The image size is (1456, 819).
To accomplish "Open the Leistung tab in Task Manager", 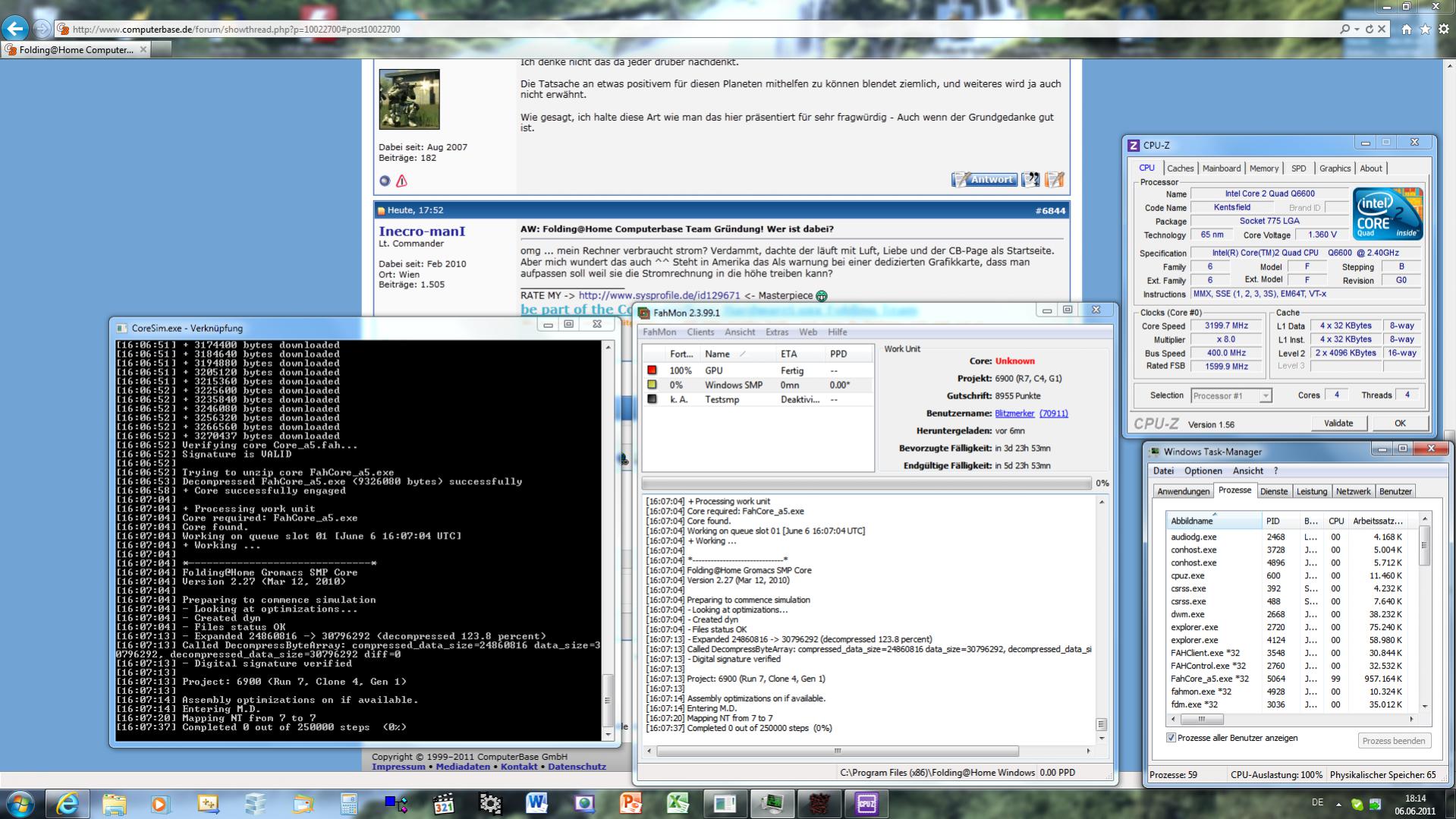I will 1311,491.
